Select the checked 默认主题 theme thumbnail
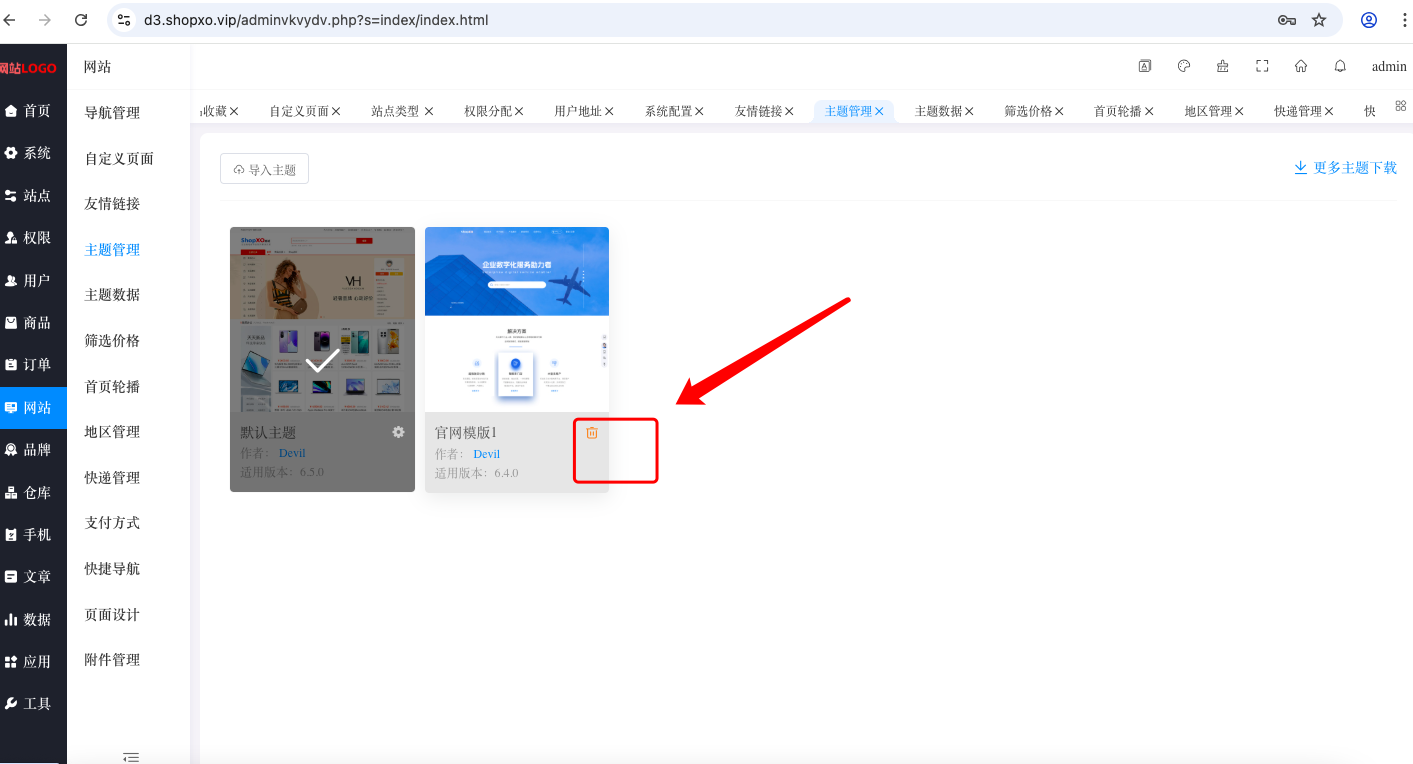The image size is (1413, 764). (322, 319)
